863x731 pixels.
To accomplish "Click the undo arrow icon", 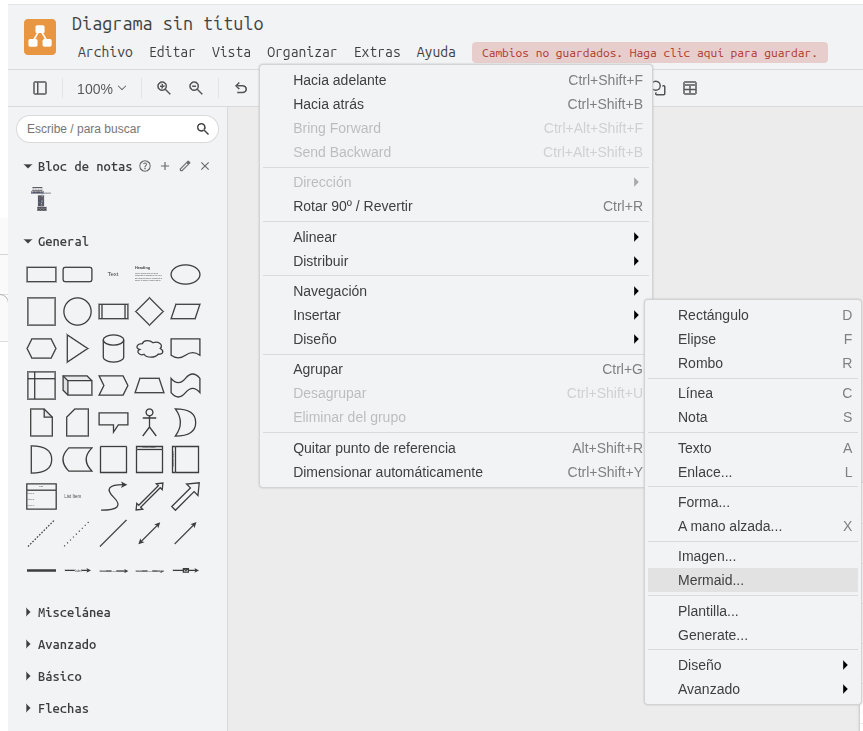I will tap(241, 88).
